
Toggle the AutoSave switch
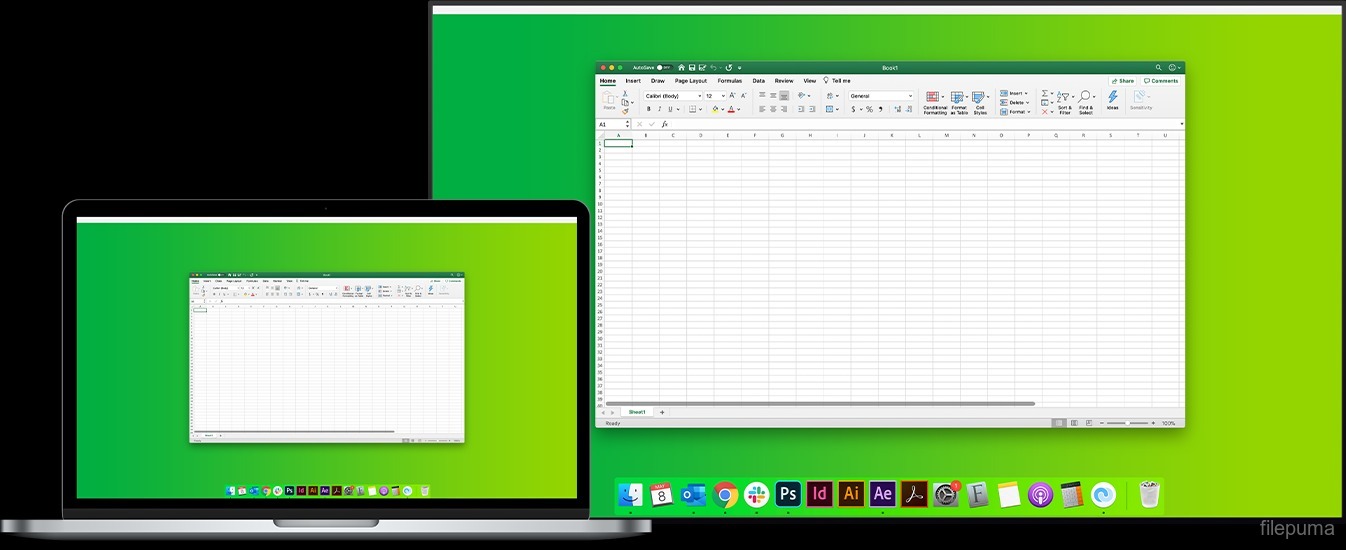point(663,67)
